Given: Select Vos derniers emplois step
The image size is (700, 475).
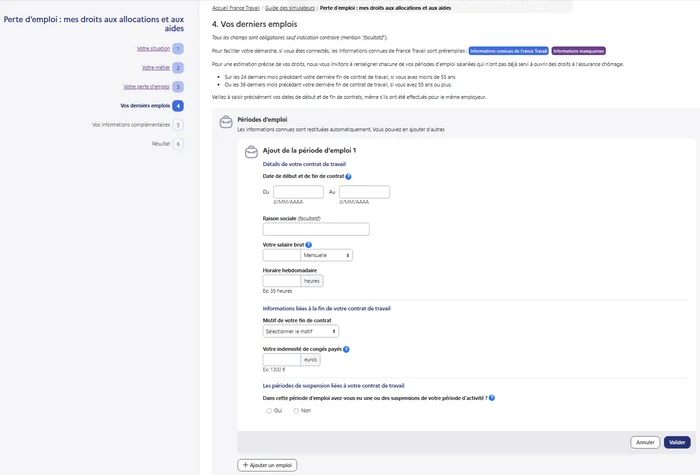Looking at the screenshot, I should 145,106.
